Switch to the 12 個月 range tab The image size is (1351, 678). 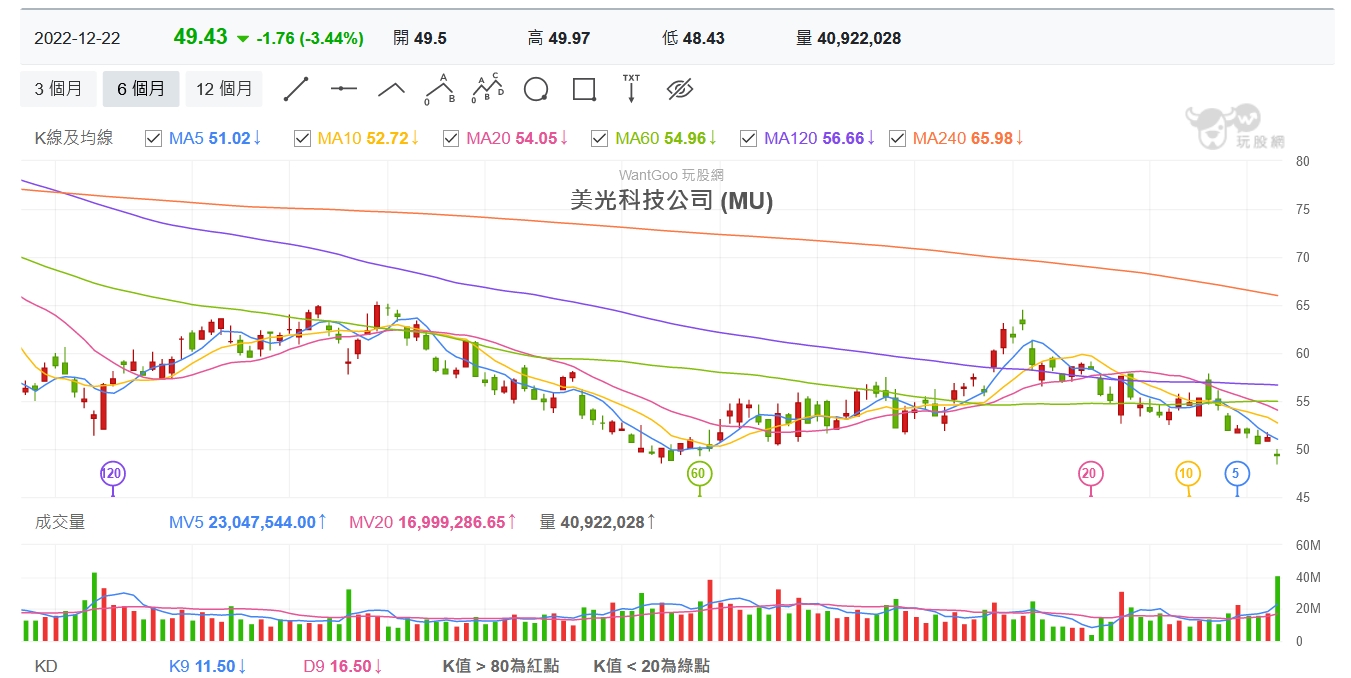[x=224, y=89]
